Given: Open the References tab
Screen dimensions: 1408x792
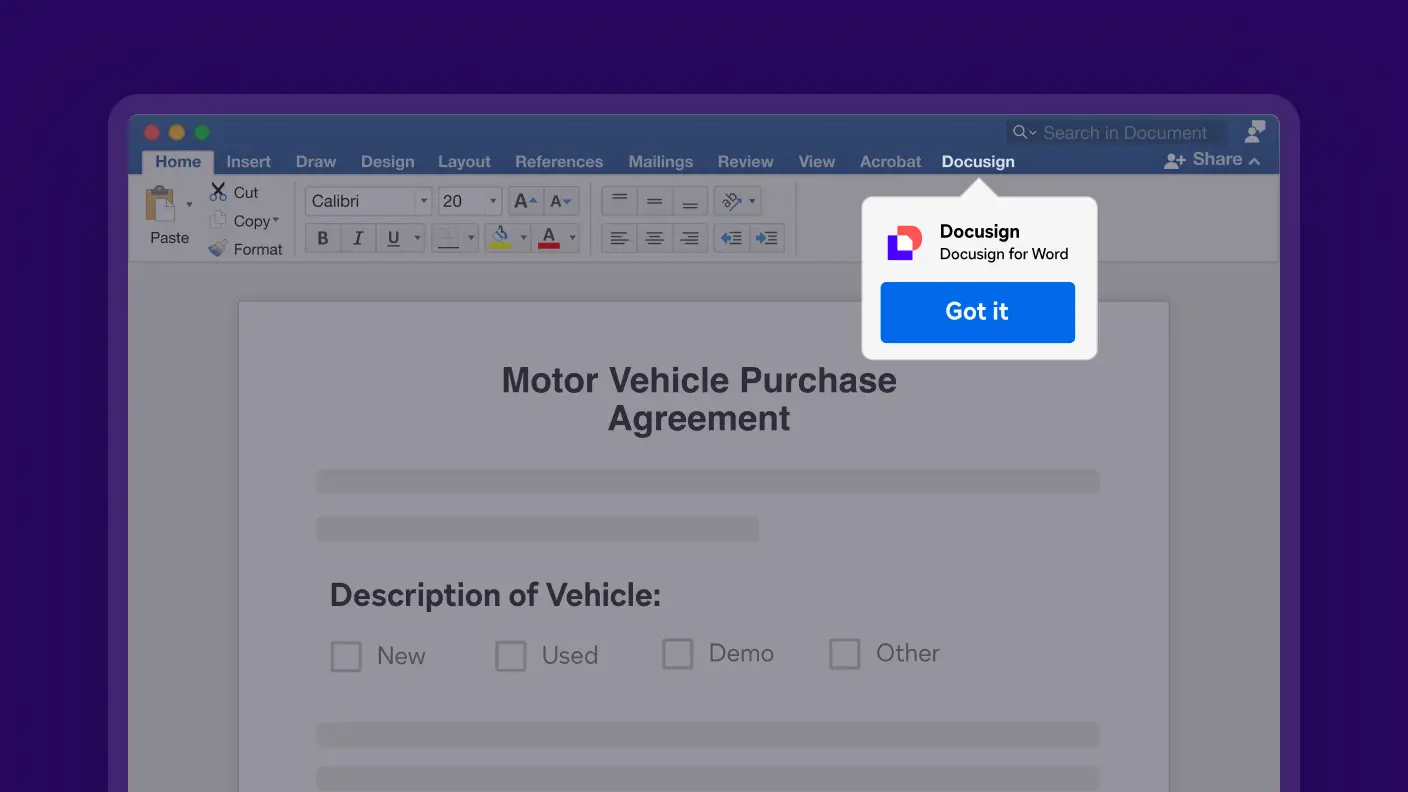Looking at the screenshot, I should click(559, 161).
